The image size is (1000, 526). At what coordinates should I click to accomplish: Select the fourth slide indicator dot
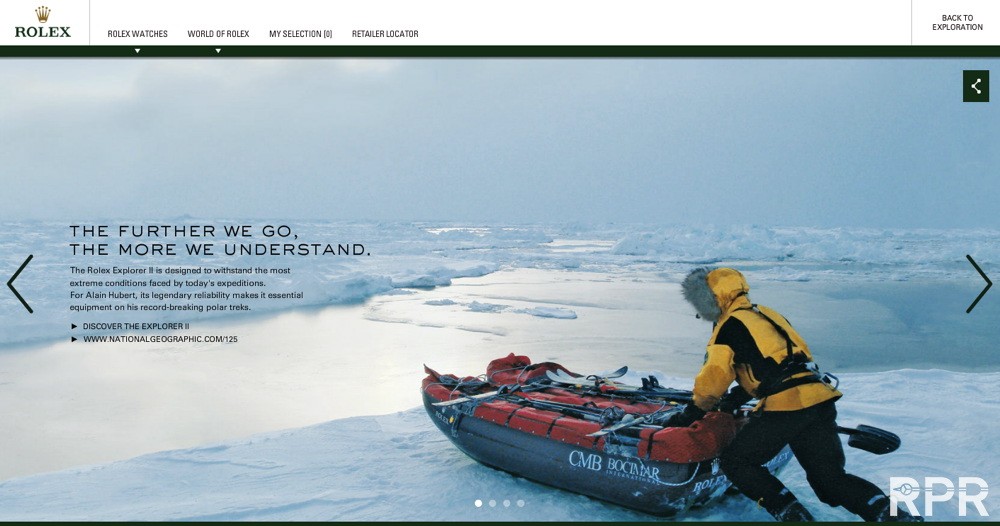pos(520,503)
